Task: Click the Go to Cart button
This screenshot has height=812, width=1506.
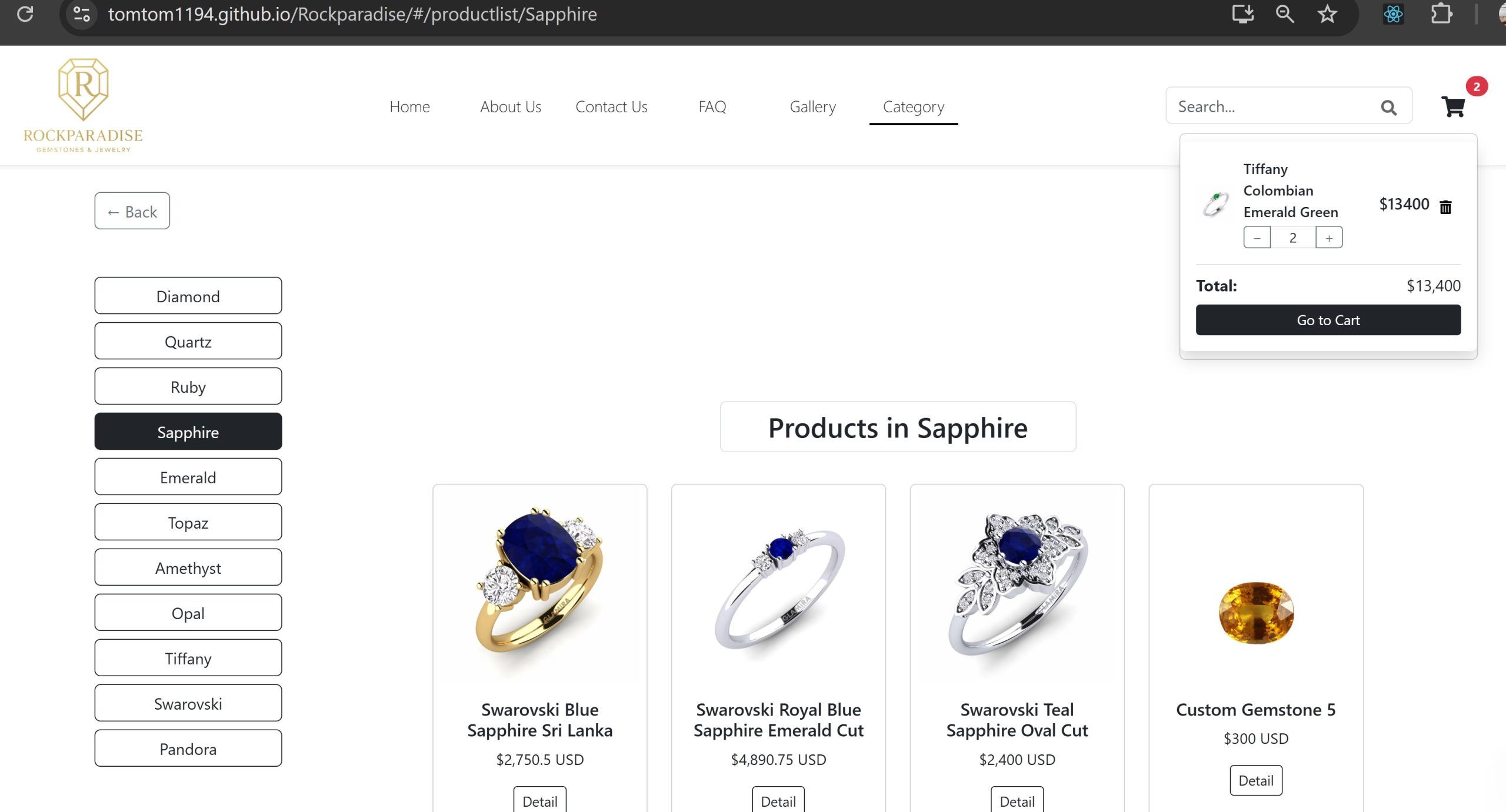Action: [x=1328, y=320]
